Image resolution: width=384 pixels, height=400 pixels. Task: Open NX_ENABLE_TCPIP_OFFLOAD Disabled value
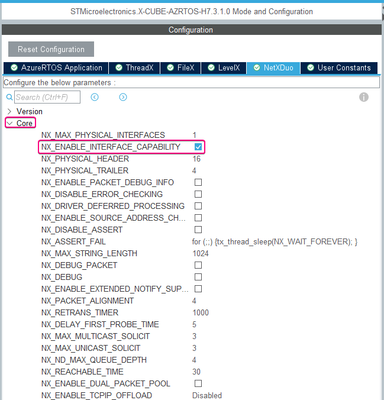(x=207, y=395)
